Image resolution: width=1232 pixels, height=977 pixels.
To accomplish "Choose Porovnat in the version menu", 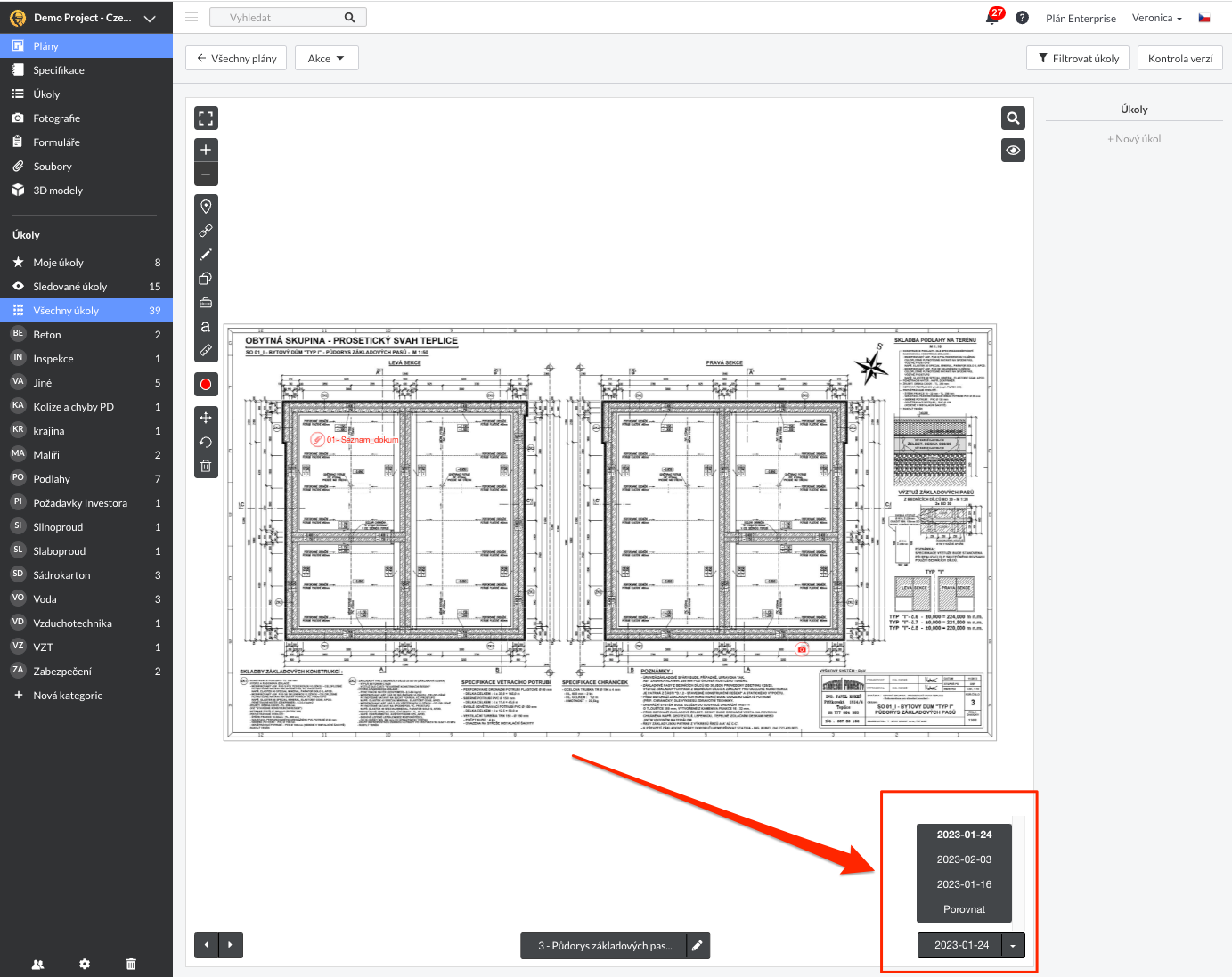I will (x=964, y=909).
